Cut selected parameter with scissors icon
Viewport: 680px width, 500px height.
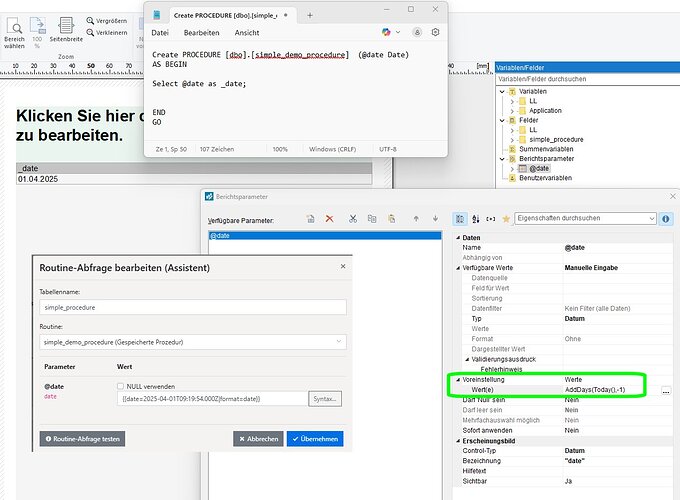[353, 219]
